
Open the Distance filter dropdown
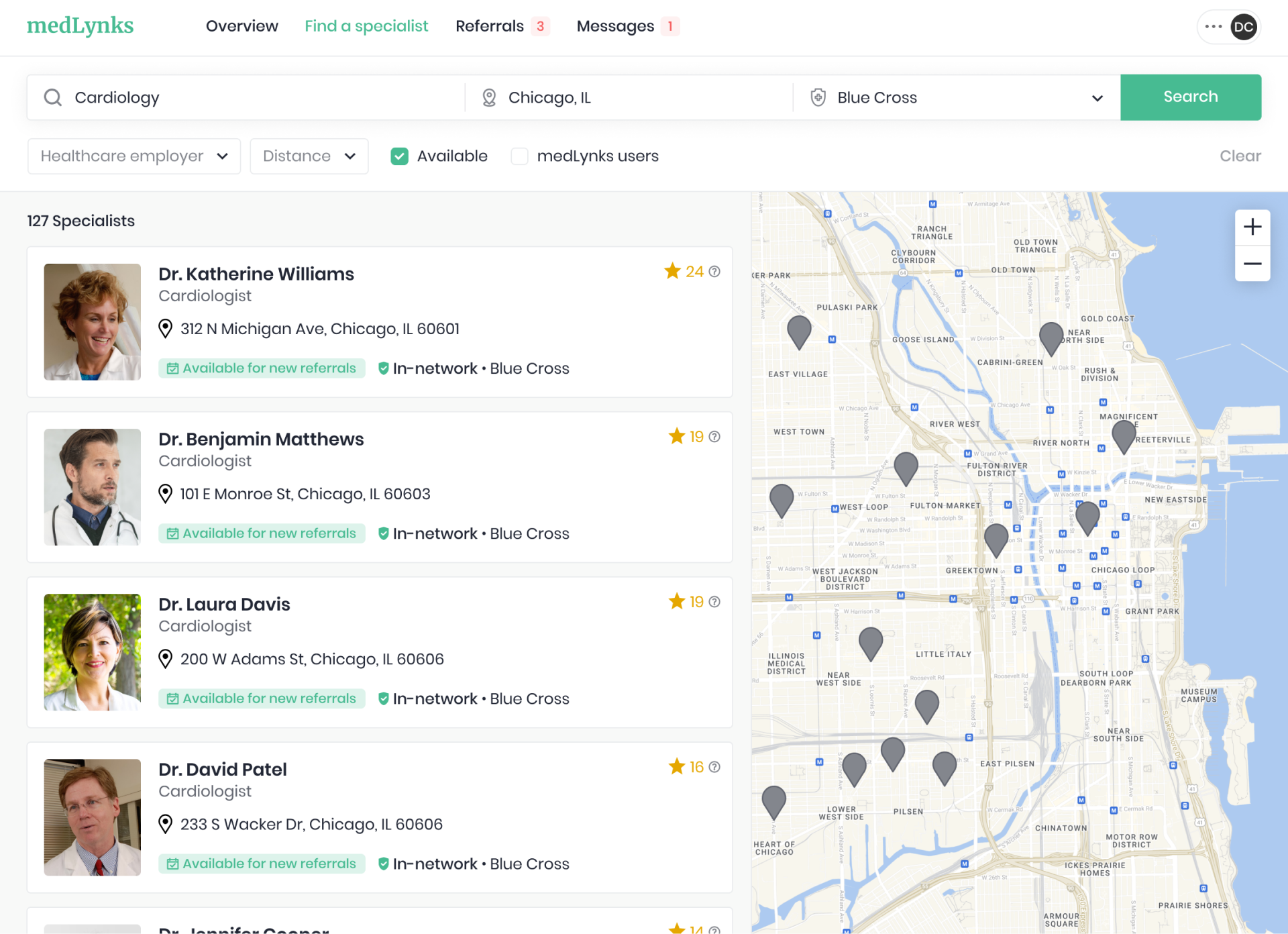tap(309, 156)
